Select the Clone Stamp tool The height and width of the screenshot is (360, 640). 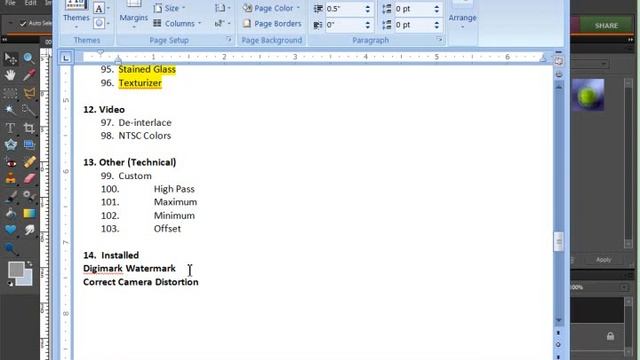(x=11, y=179)
